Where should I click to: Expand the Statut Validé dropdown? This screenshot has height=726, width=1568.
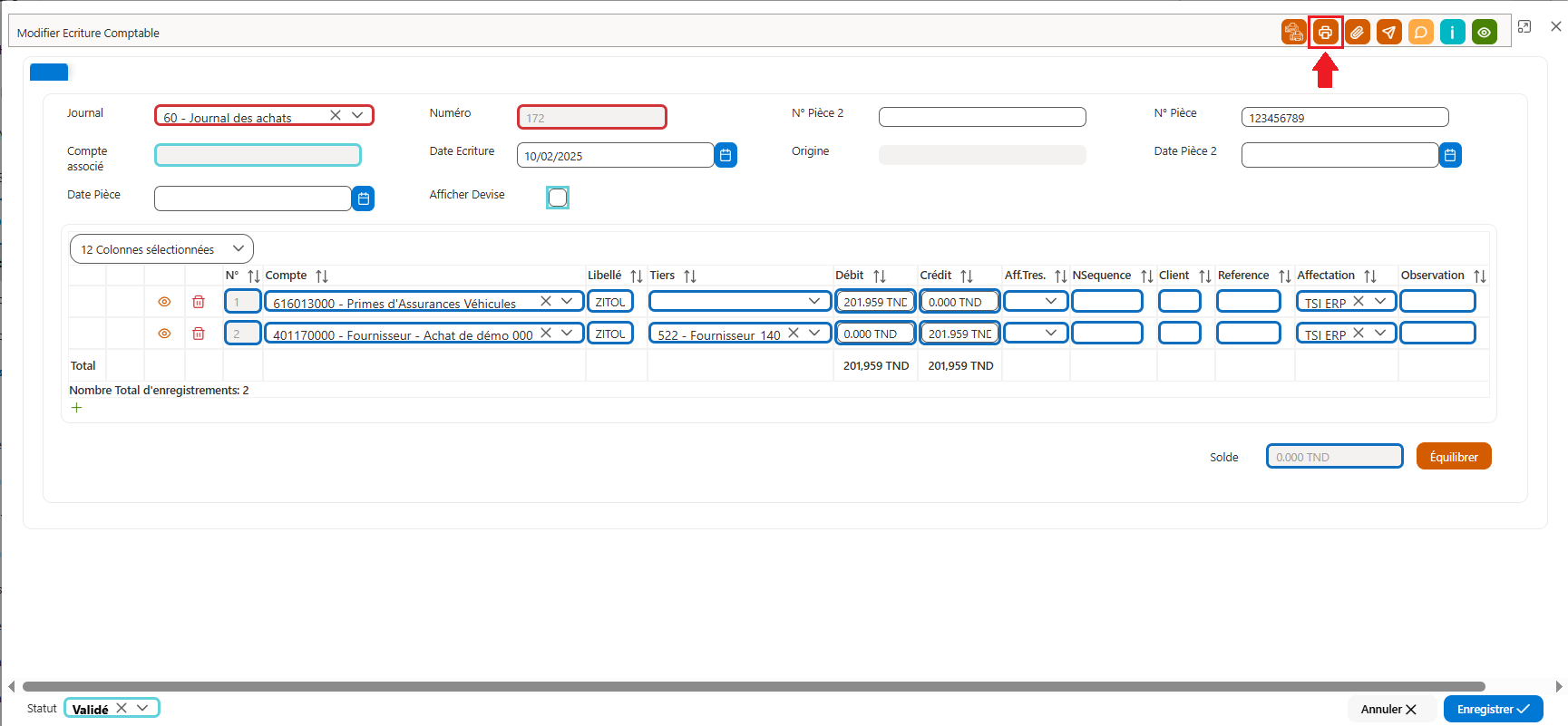coord(142,708)
